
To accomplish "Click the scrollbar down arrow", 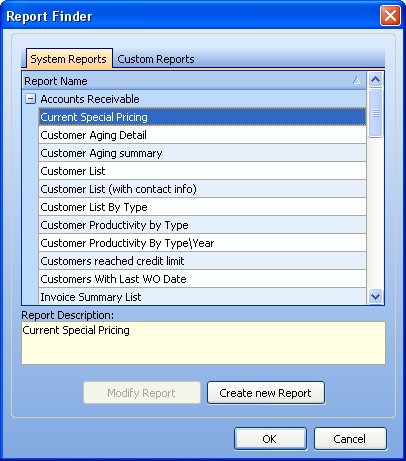I will click(375, 296).
